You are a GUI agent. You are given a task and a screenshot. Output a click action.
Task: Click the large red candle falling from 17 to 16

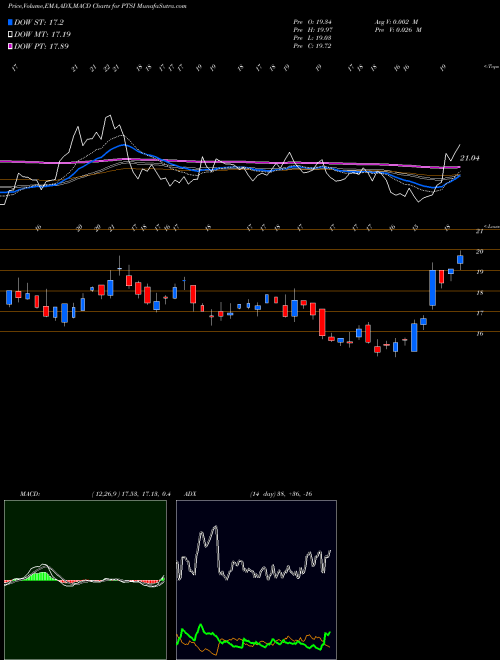pyautogui.click(x=322, y=322)
